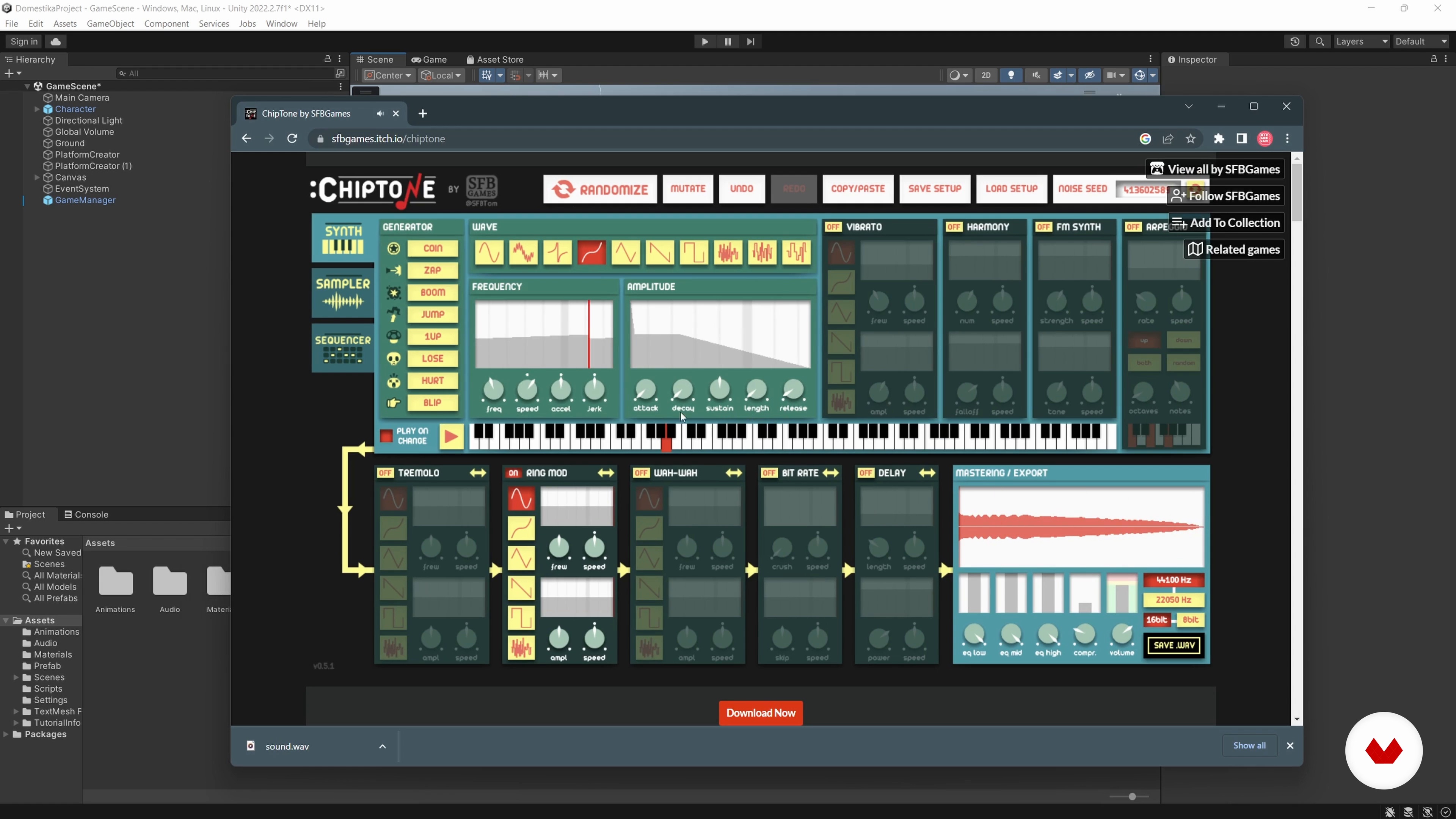Collapse the GameScene hierarchy root

pos(27,86)
